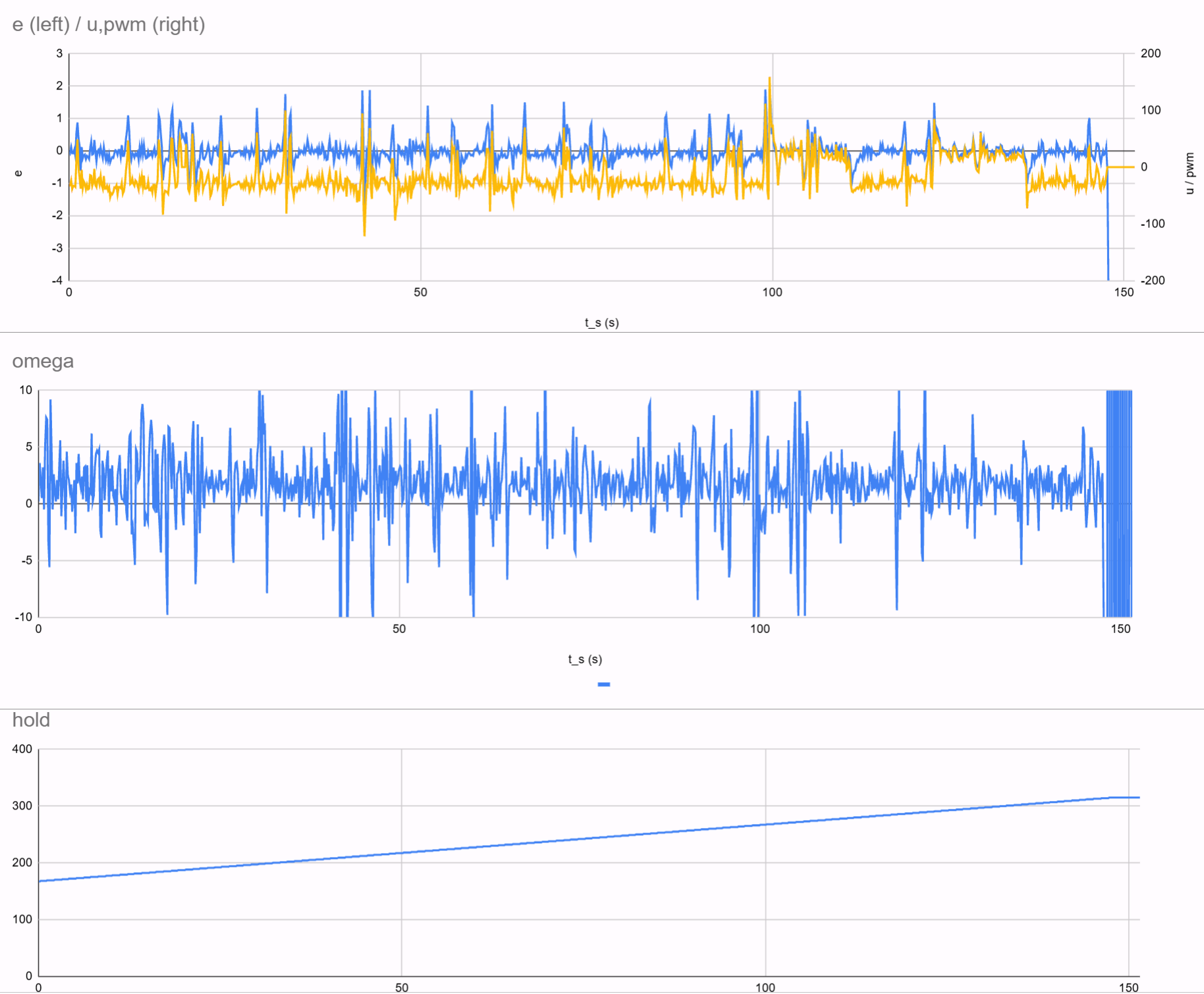Click the "t_s (s)" axis label under top chart

coord(601,323)
